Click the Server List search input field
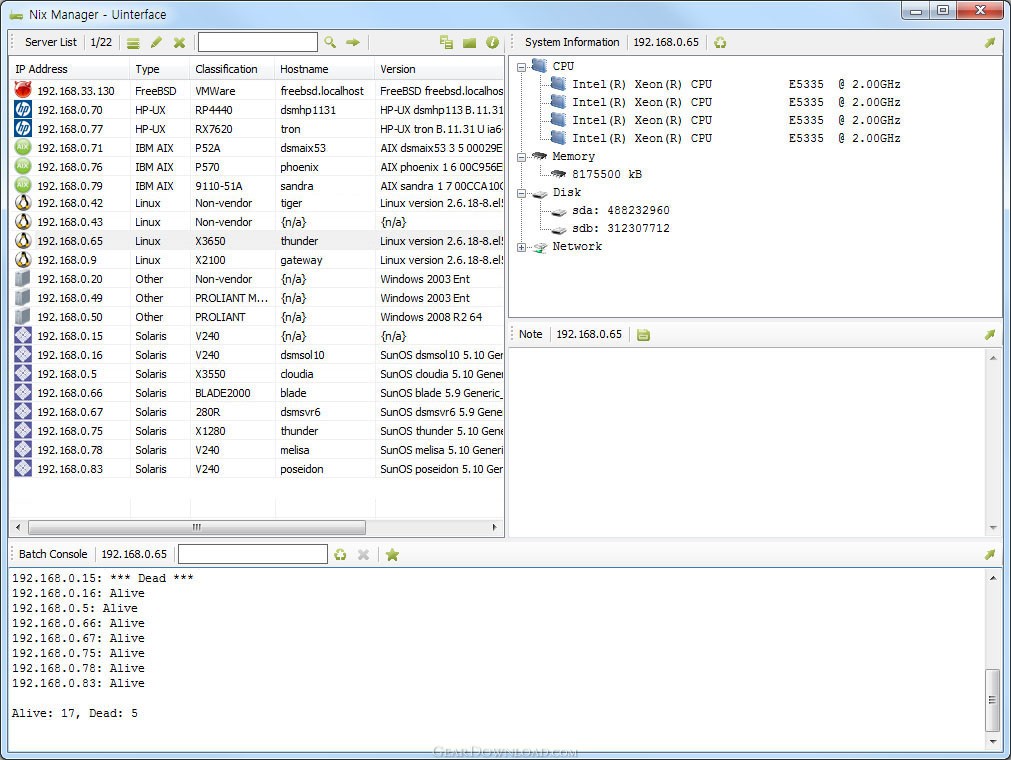The width and height of the screenshot is (1011, 760). point(257,43)
